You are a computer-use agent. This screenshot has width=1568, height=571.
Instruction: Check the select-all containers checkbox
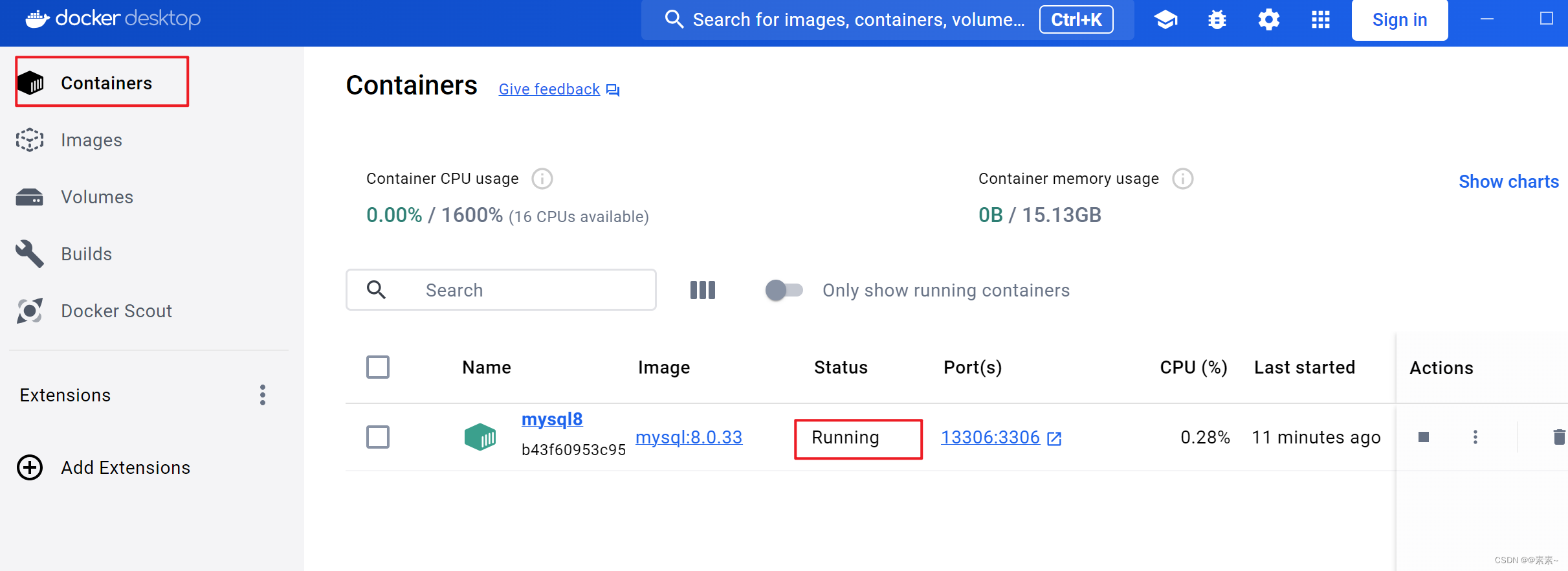coord(378,367)
